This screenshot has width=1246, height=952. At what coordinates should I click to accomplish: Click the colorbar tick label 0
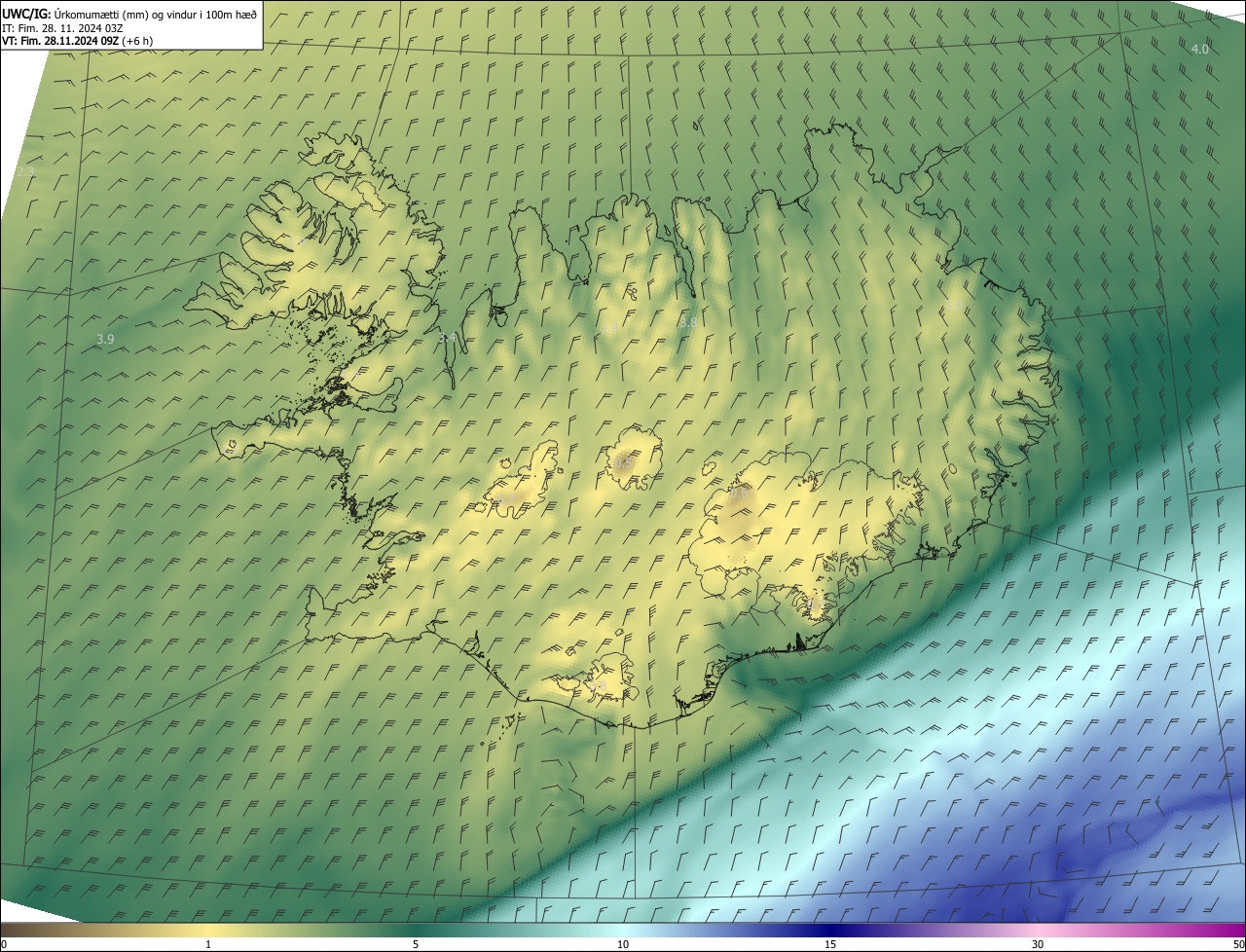(4, 945)
